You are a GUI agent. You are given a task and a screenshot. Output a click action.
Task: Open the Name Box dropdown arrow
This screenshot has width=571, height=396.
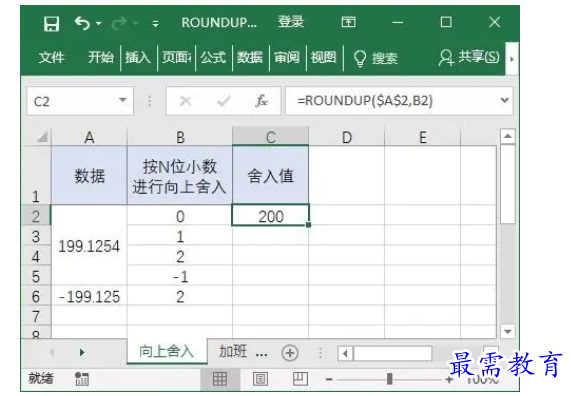pos(123,100)
